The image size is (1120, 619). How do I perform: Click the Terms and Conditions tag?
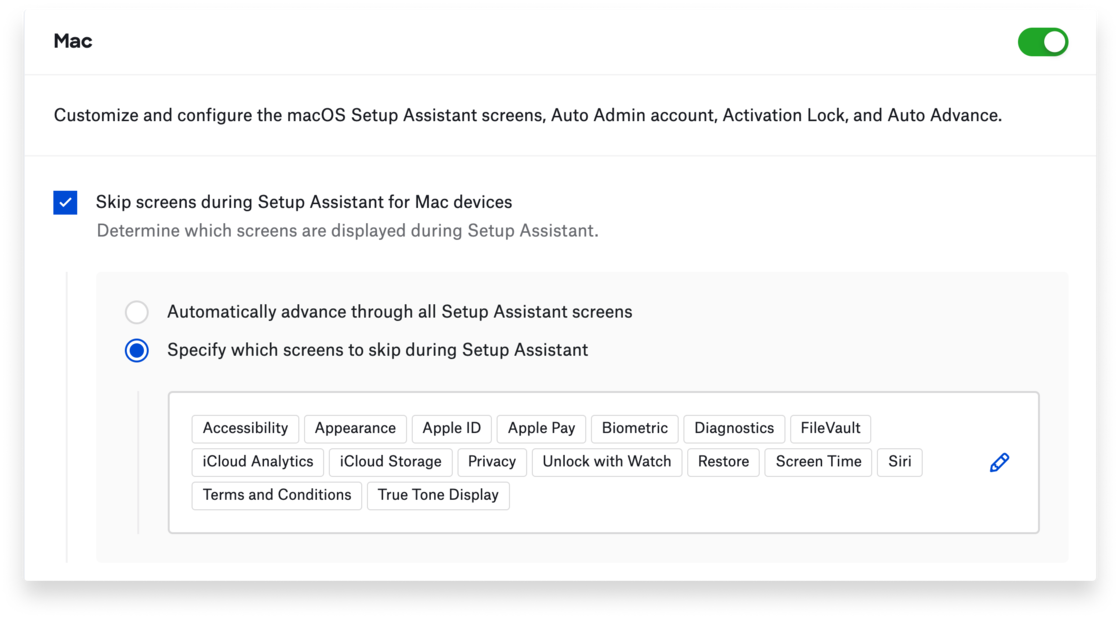pos(277,495)
